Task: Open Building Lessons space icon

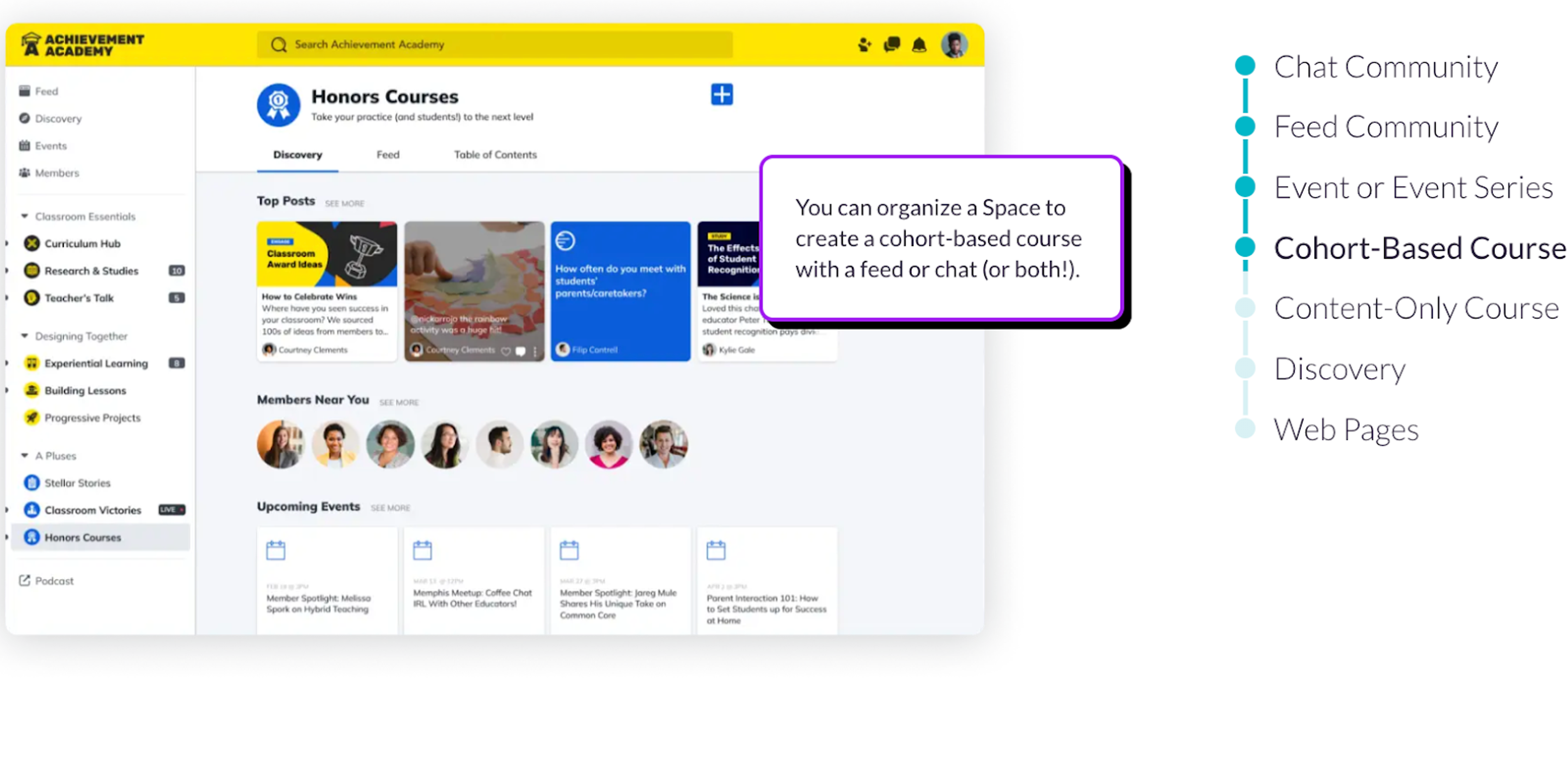Action: 32,391
